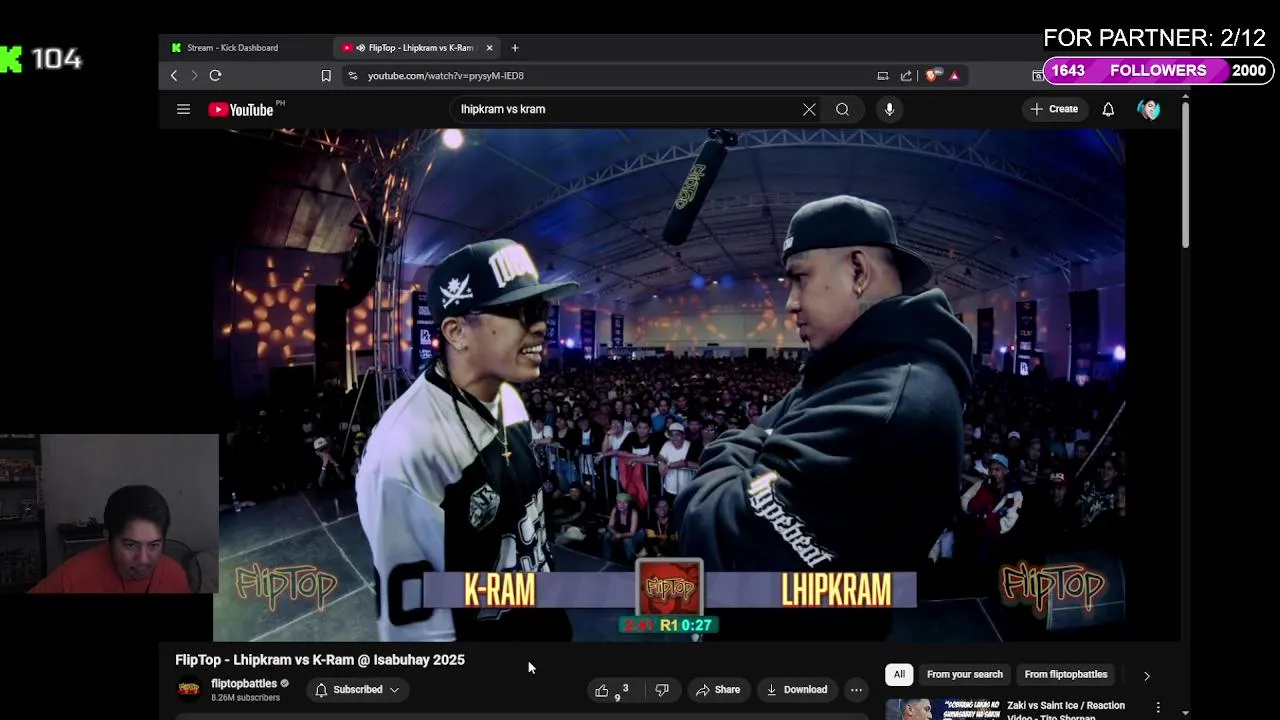Open YouTube notifications bell

(x=1108, y=109)
